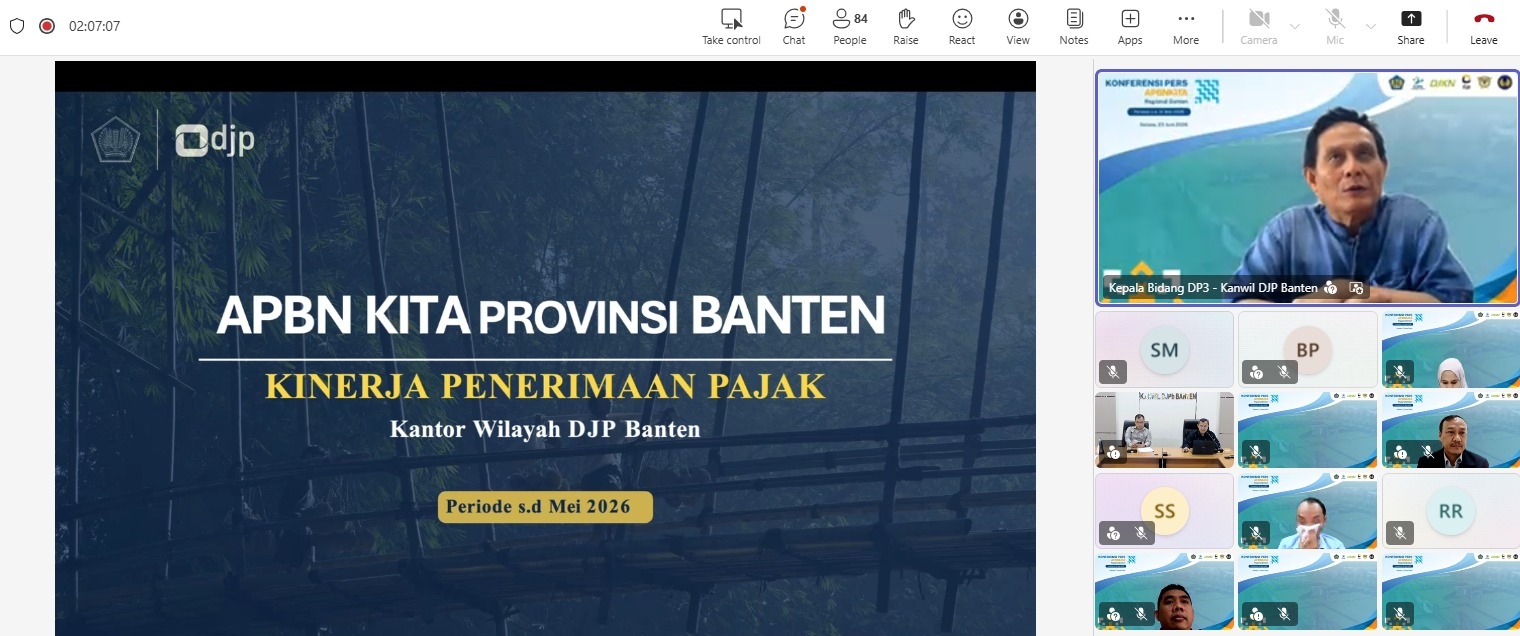Raise your hand in the meeting
The image size is (1520, 636).
pyautogui.click(x=906, y=27)
